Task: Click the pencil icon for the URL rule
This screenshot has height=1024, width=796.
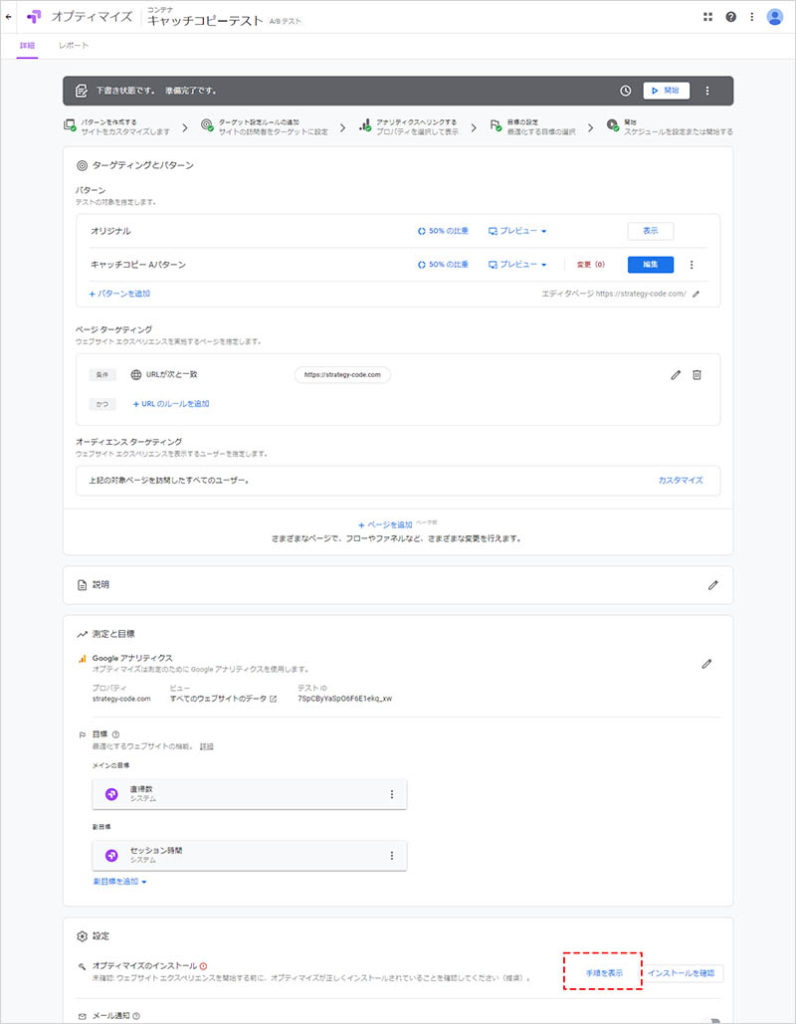Action: pyautogui.click(x=675, y=375)
